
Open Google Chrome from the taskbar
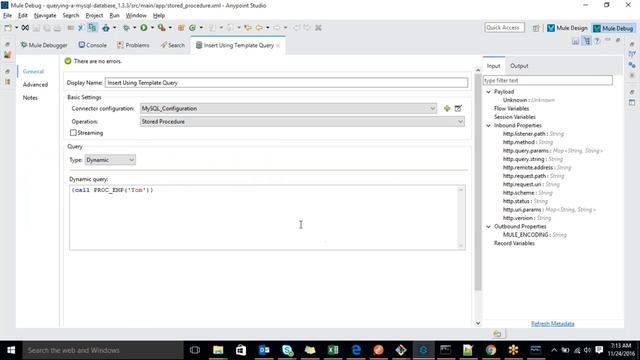tap(491, 350)
